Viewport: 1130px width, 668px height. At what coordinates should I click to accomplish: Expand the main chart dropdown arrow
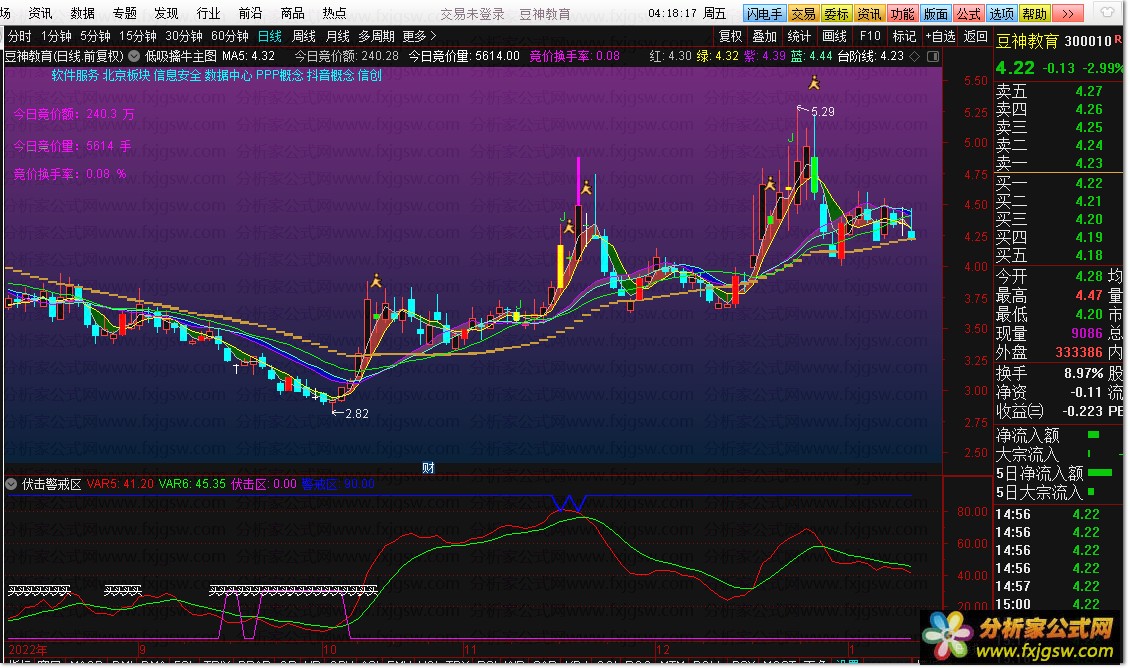pyautogui.click(x=134, y=55)
